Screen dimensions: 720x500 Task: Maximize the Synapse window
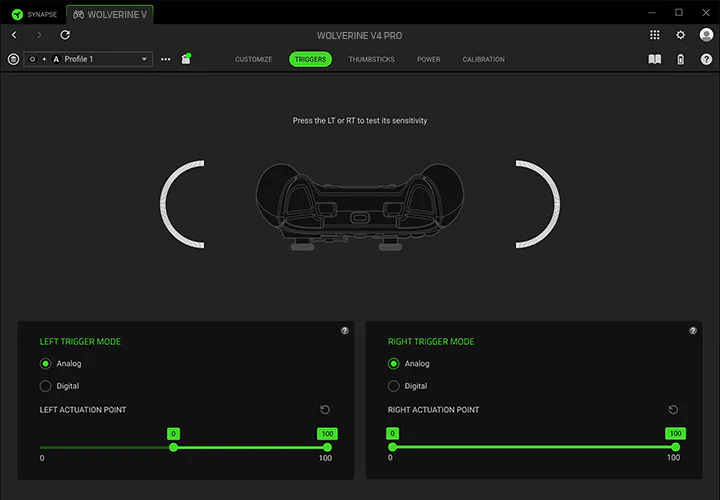tap(679, 13)
